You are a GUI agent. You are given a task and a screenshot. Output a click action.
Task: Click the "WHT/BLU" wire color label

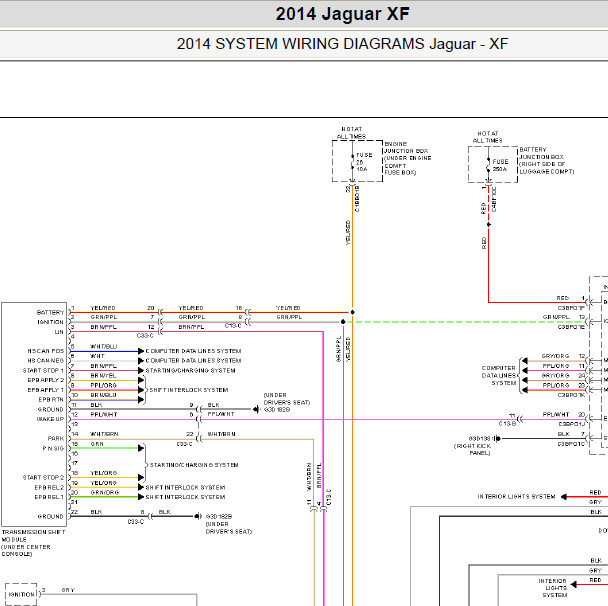point(104,347)
